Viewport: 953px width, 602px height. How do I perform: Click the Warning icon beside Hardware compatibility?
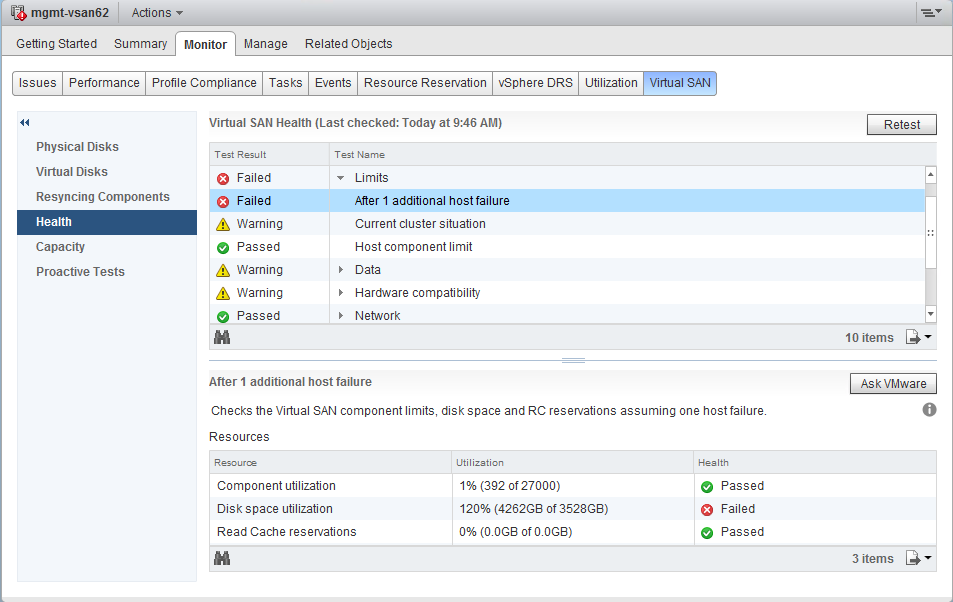[222, 292]
